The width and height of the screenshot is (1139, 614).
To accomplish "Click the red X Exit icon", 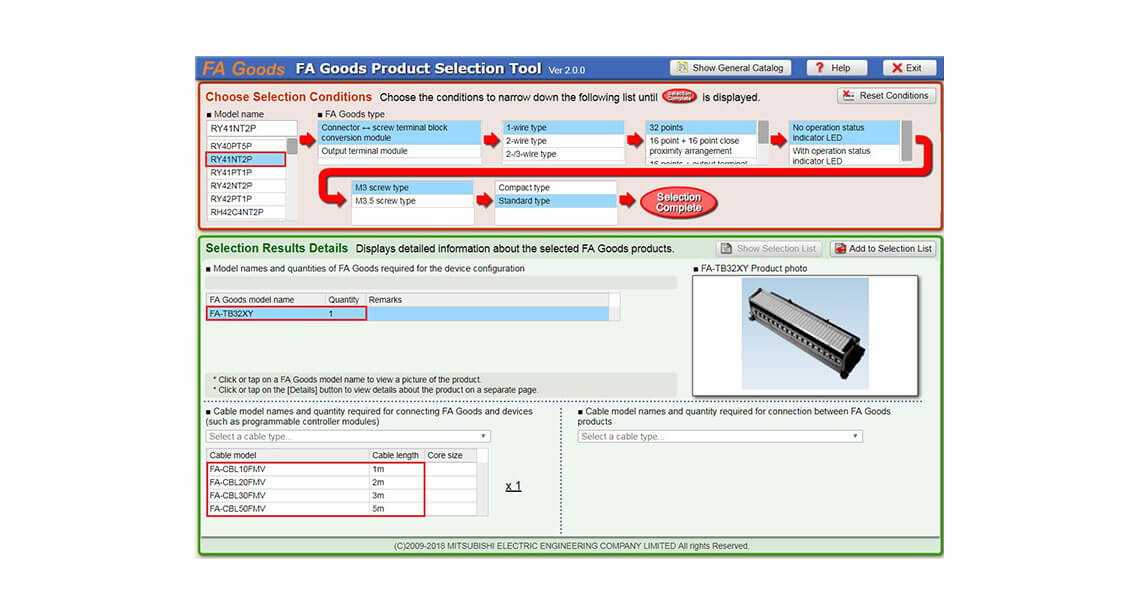I will (x=908, y=67).
